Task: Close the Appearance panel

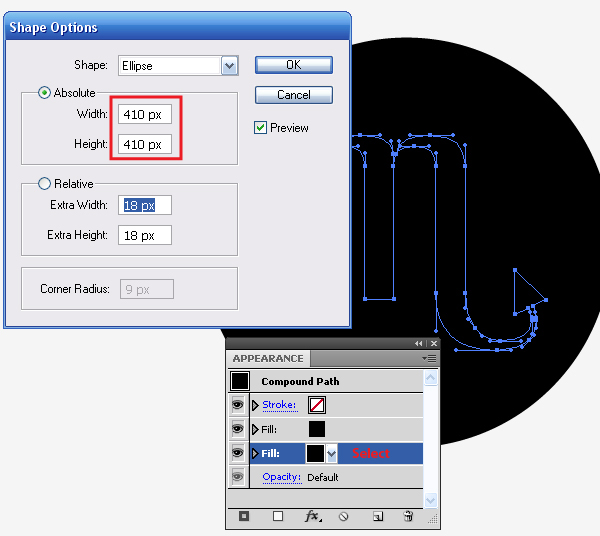Action: click(434, 344)
